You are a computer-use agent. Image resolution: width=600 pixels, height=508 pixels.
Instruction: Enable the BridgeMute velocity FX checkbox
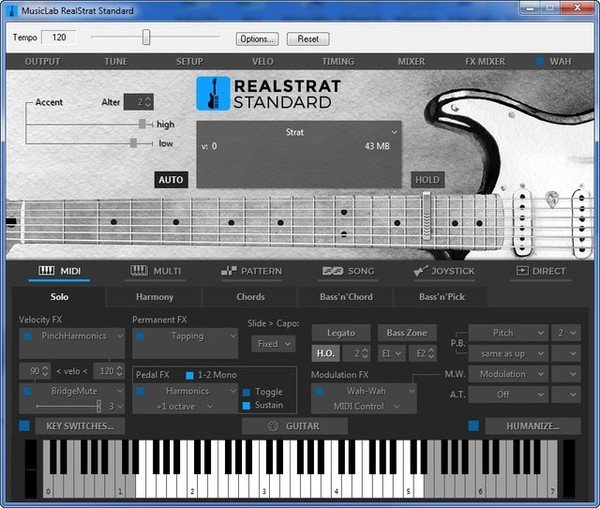(27, 391)
